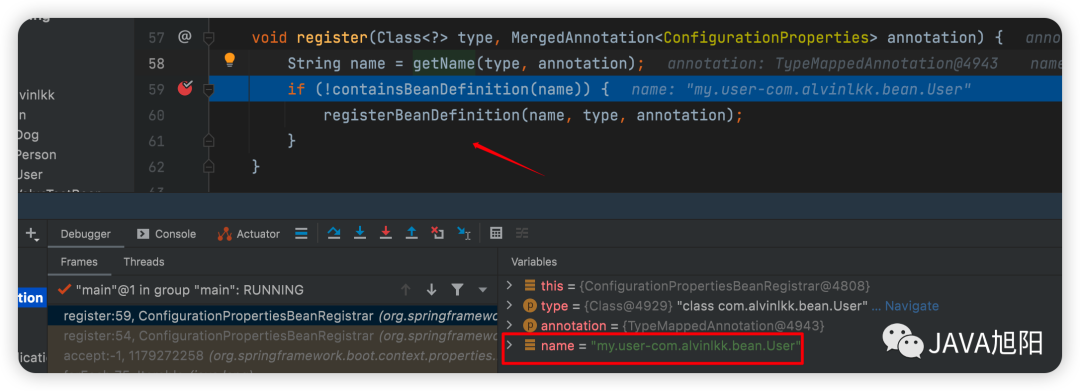Open the Actuator tab
This screenshot has height=391, width=1080.
tap(249, 234)
